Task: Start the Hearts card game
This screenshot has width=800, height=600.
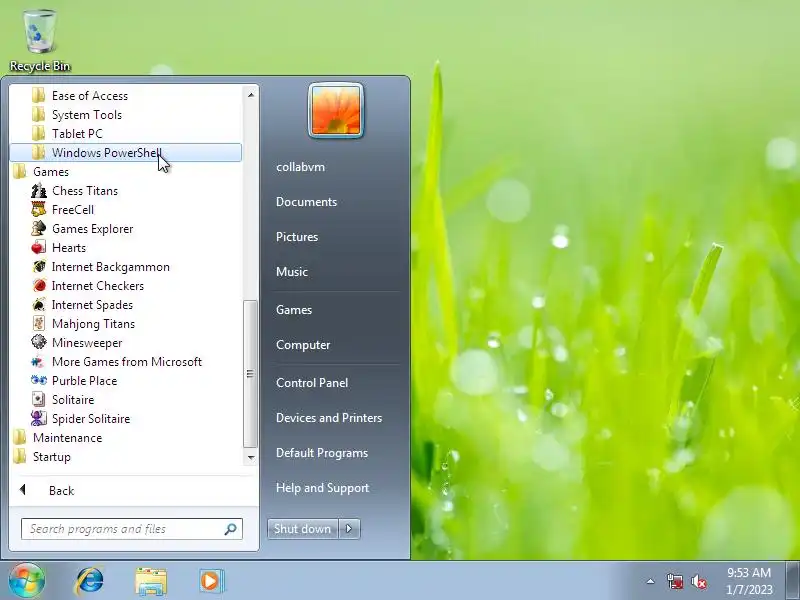Action: 68,247
